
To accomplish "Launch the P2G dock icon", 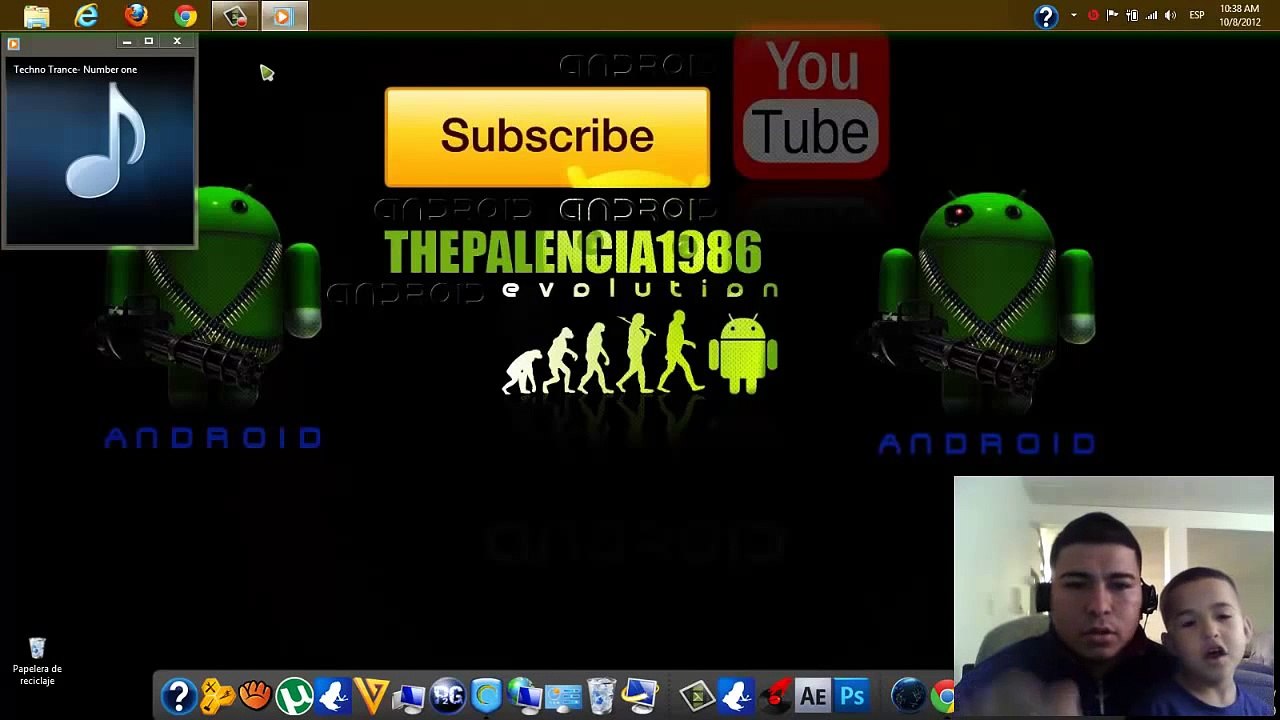I will pyautogui.click(x=448, y=696).
